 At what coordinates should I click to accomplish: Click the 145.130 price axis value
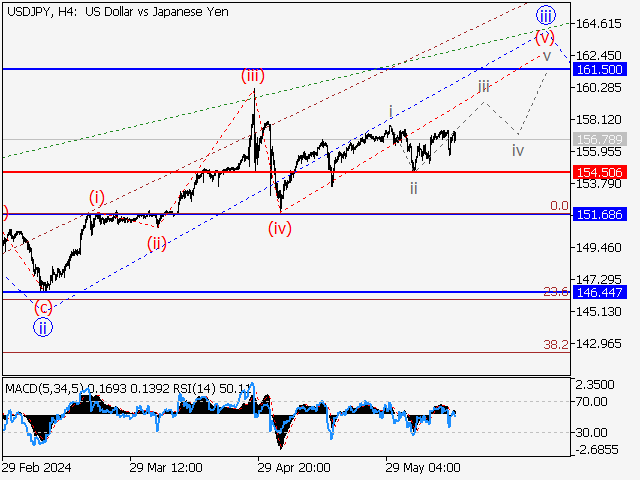coord(598,312)
